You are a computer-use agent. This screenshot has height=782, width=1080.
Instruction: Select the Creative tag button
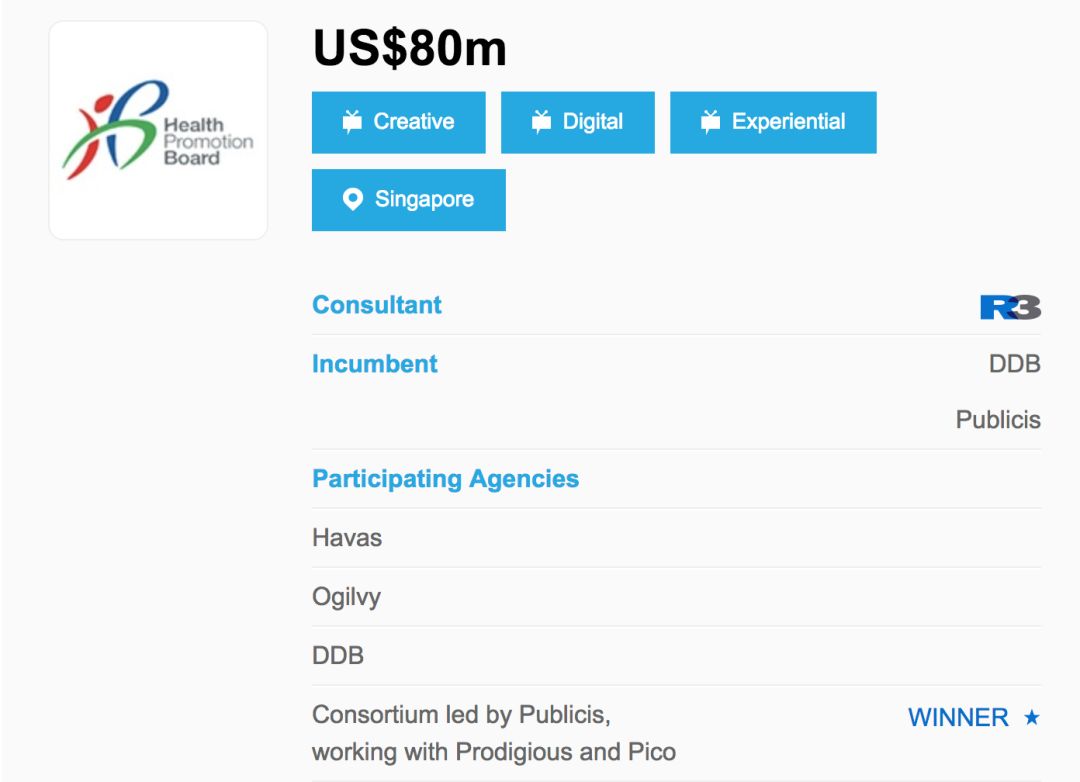tap(399, 122)
